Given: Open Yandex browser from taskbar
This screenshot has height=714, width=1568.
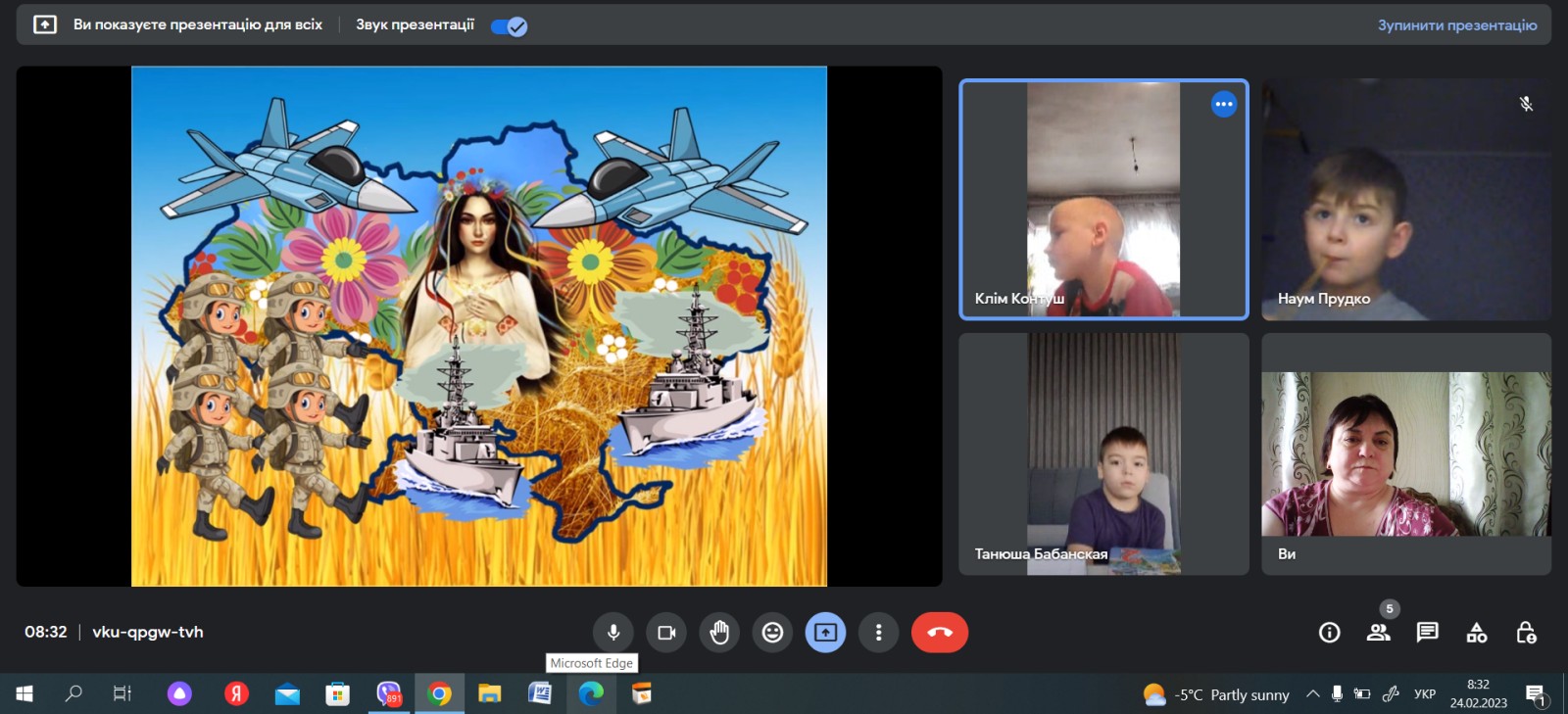Looking at the screenshot, I should (236, 693).
